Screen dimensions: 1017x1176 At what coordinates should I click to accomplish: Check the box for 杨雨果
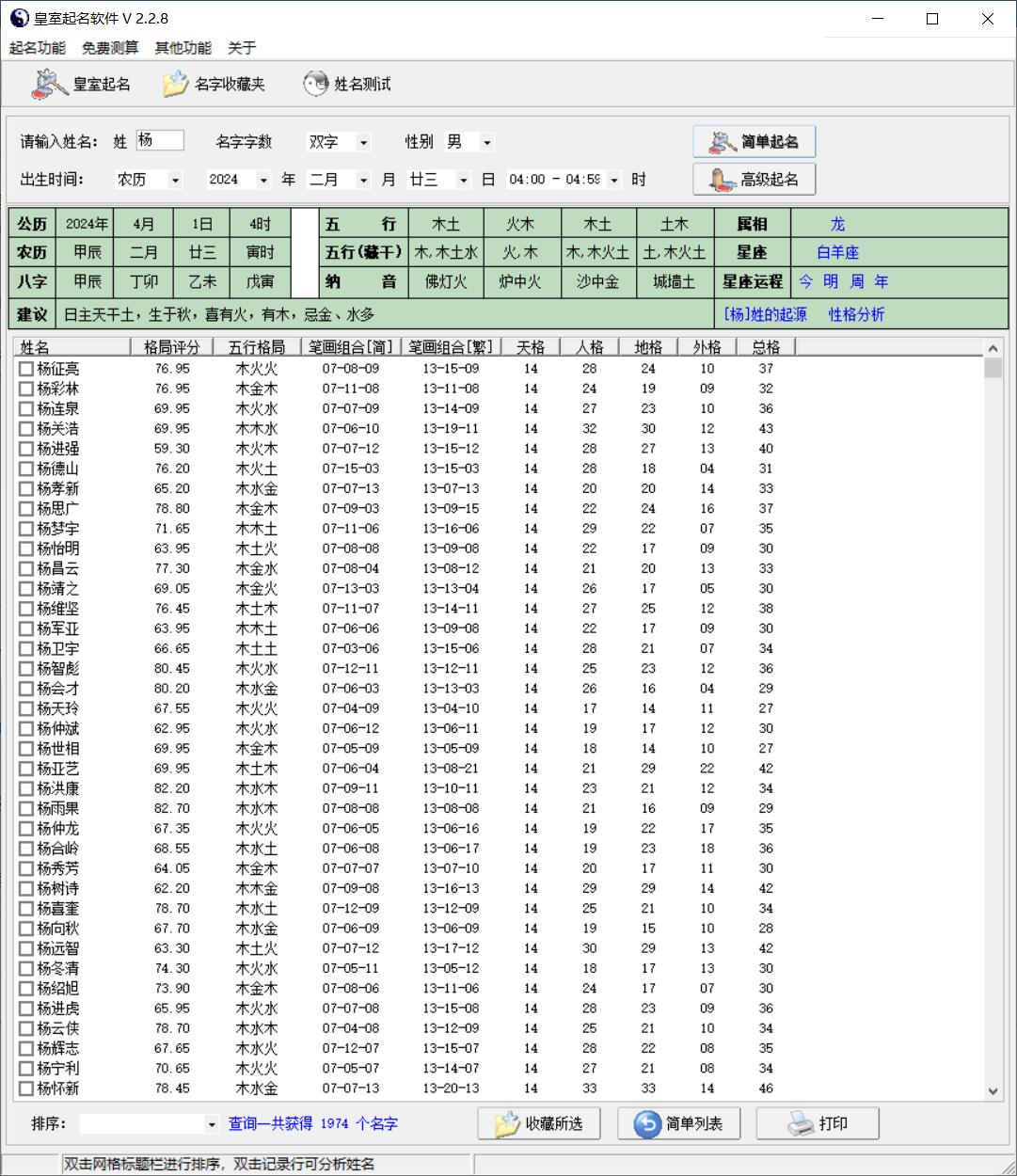click(26, 808)
